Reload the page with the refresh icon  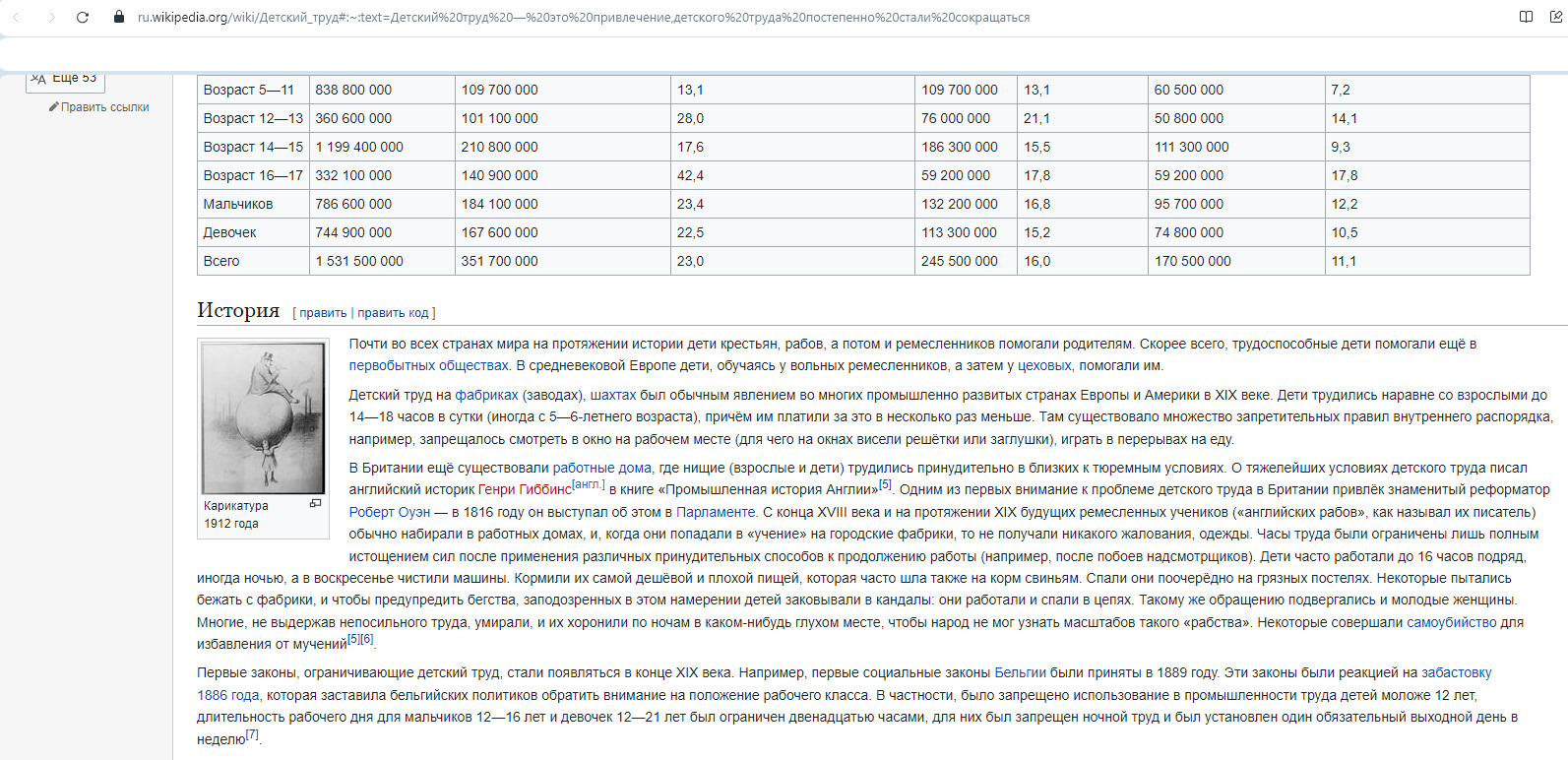coord(83,17)
